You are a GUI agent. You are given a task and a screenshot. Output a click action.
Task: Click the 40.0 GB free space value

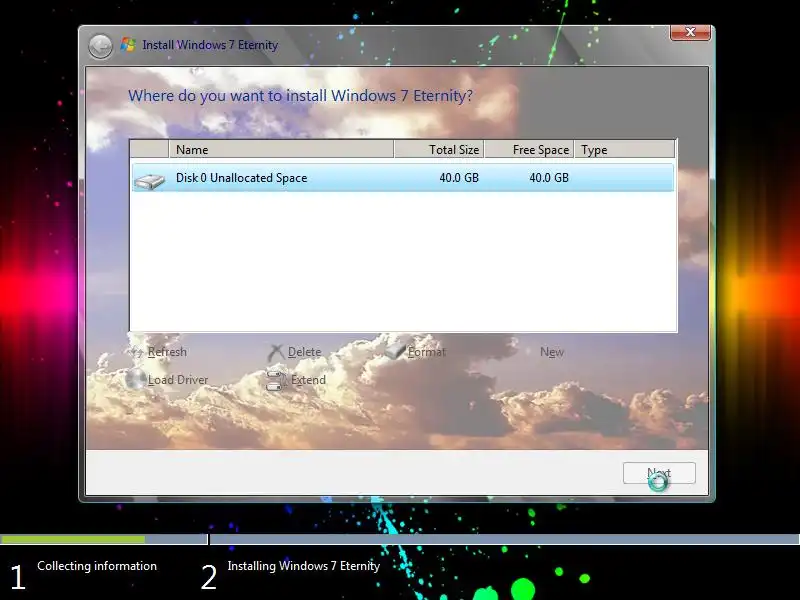coord(549,178)
